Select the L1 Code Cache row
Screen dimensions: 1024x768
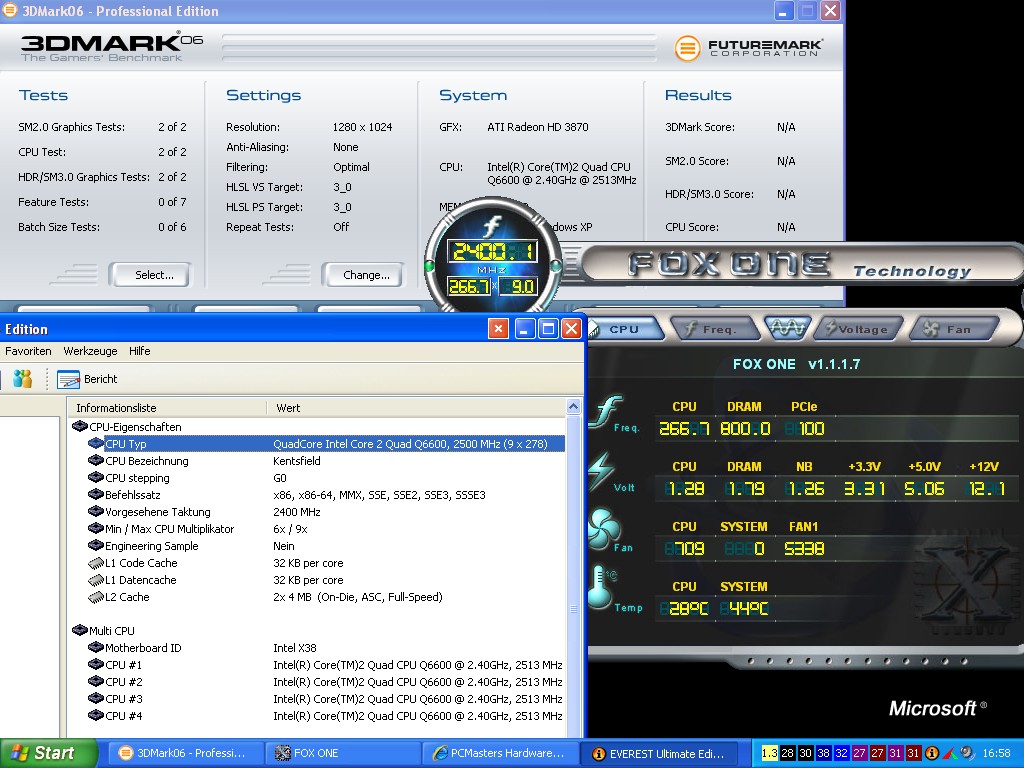pyautogui.click(x=325, y=562)
